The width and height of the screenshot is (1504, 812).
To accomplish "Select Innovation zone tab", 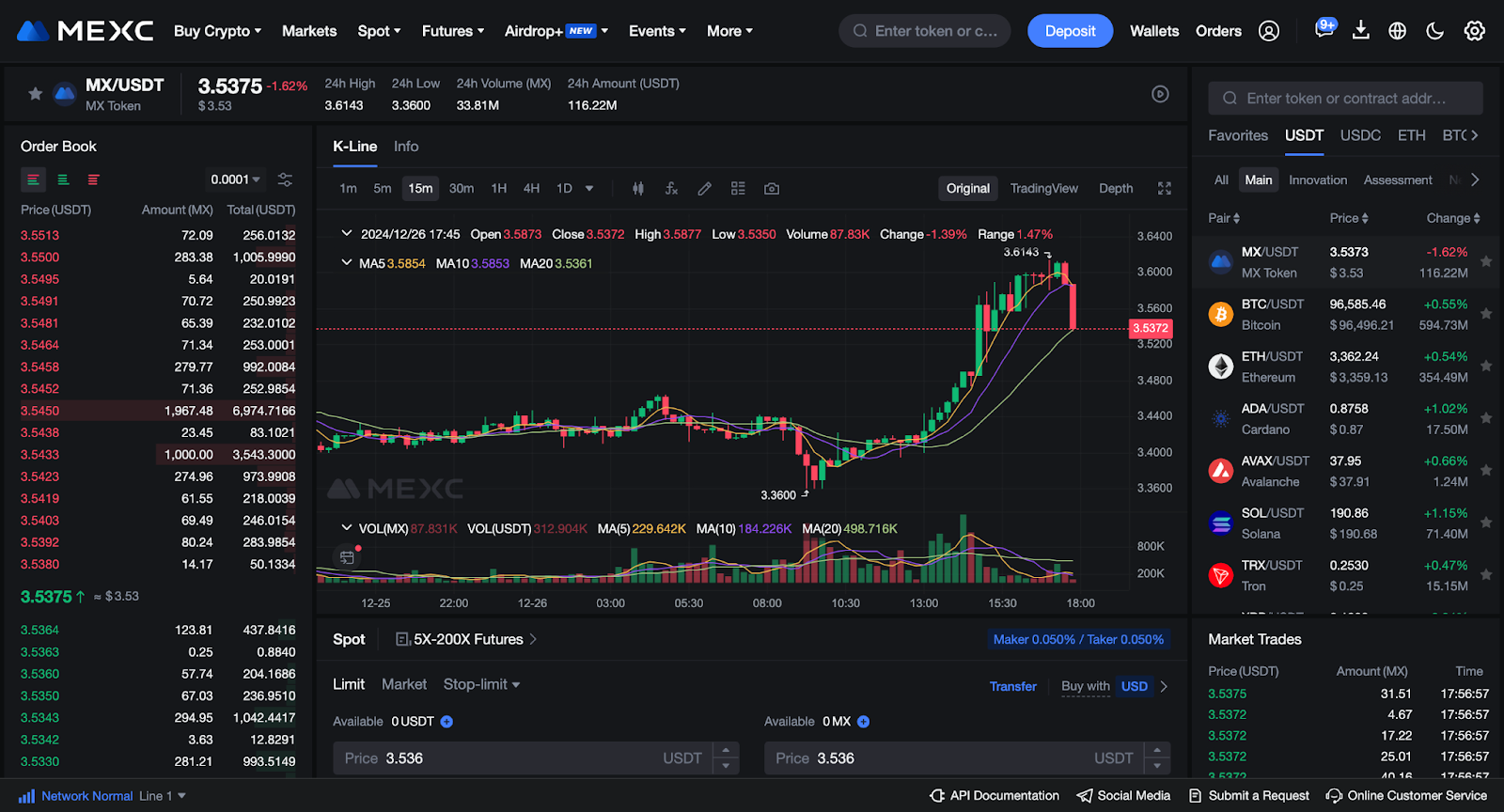I will coord(1318,180).
